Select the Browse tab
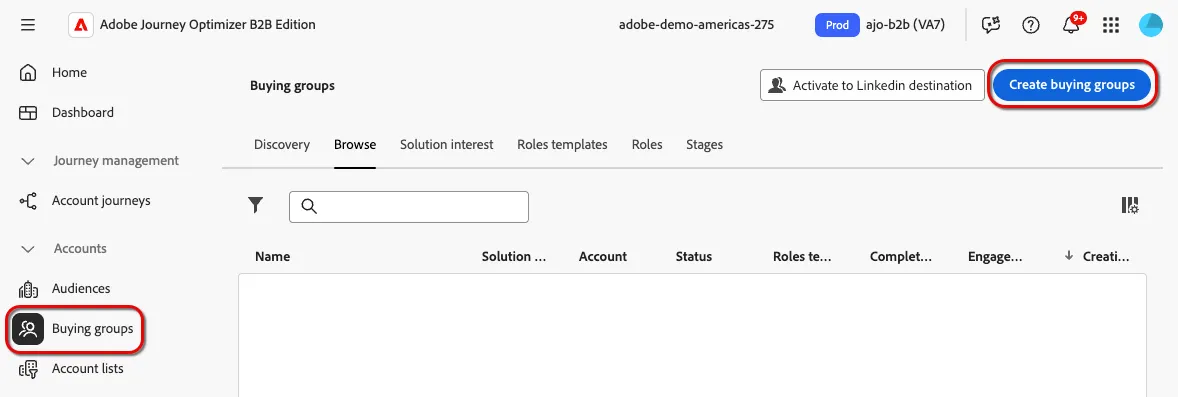The height and width of the screenshot is (397, 1178). [355, 144]
